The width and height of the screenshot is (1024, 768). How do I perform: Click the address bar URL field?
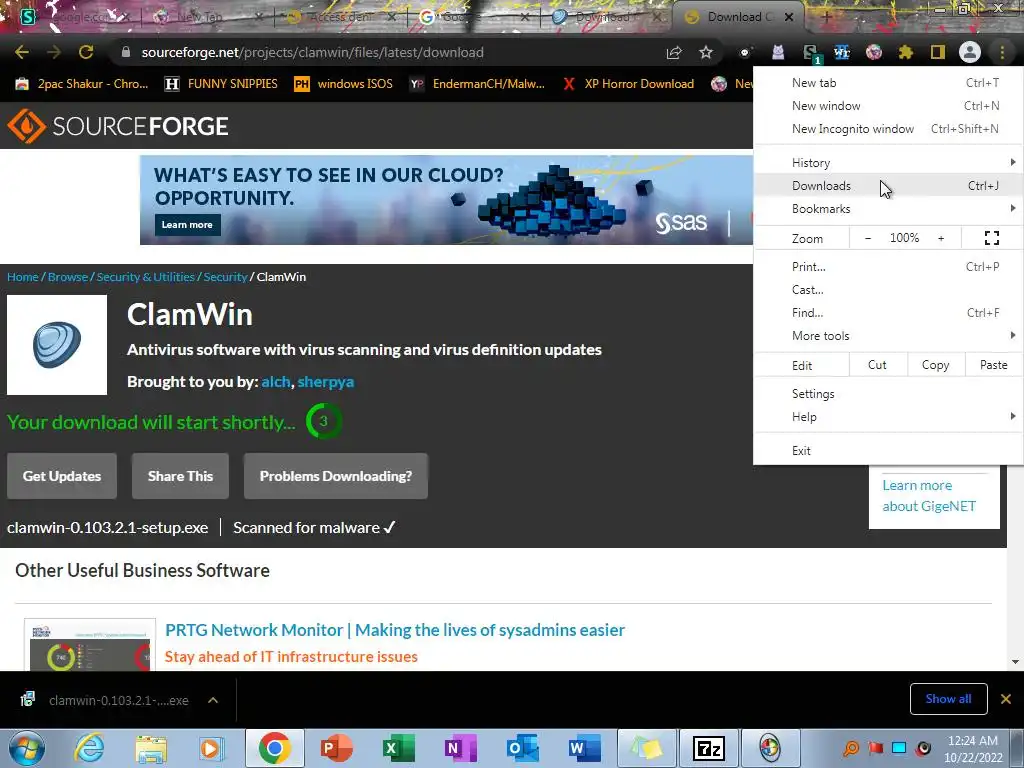click(x=392, y=52)
